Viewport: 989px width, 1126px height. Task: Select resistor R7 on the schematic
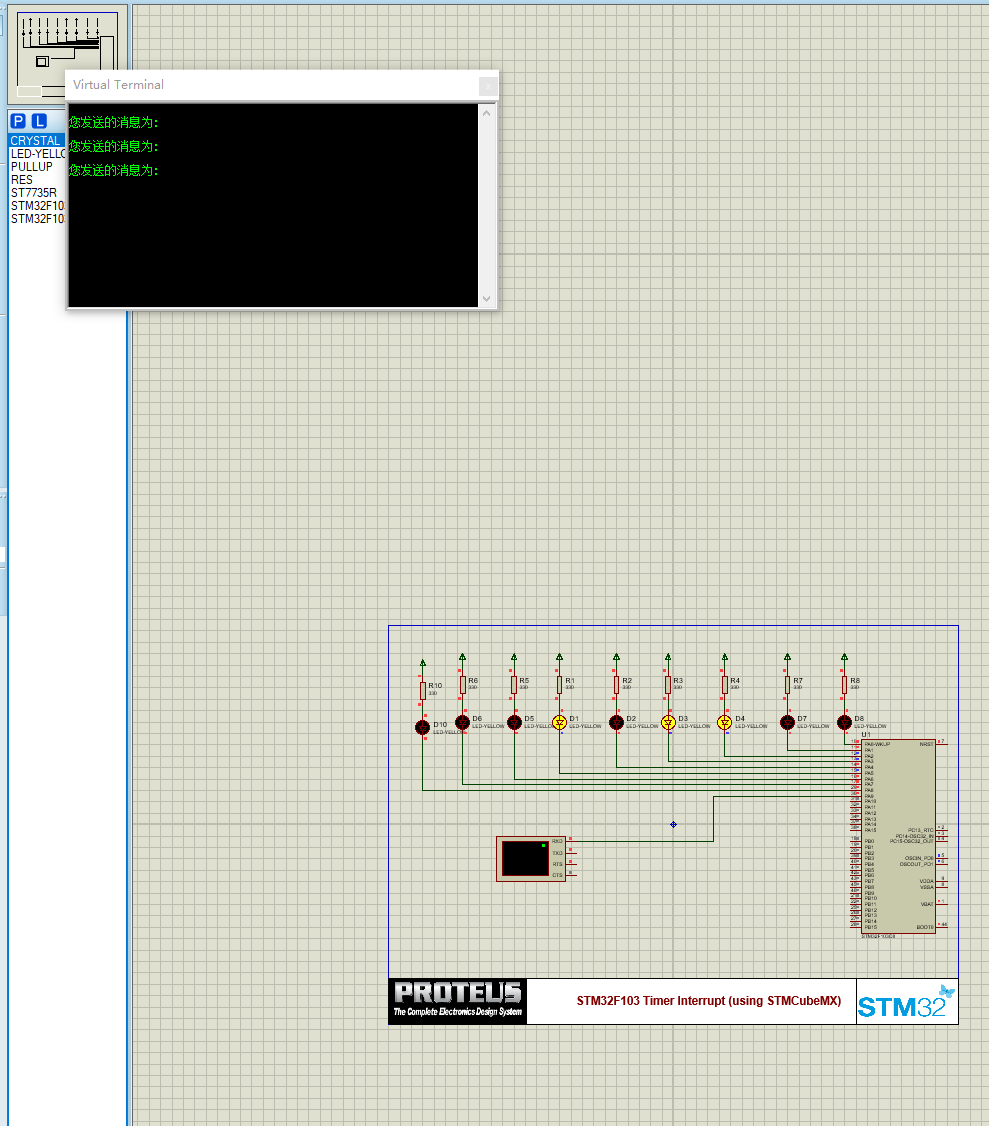point(787,685)
